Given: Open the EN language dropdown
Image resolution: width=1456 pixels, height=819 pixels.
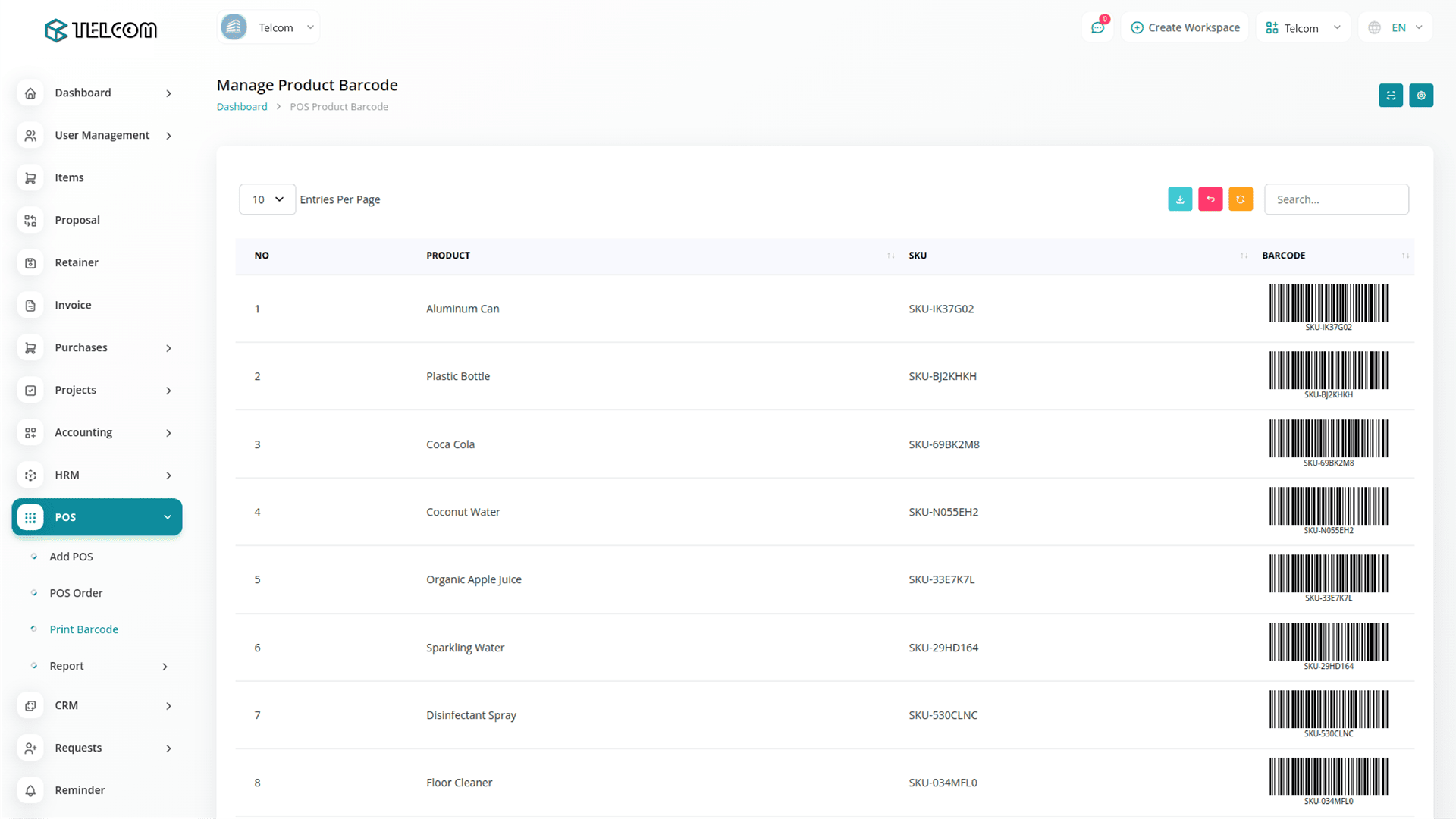Looking at the screenshot, I should [x=1397, y=28].
